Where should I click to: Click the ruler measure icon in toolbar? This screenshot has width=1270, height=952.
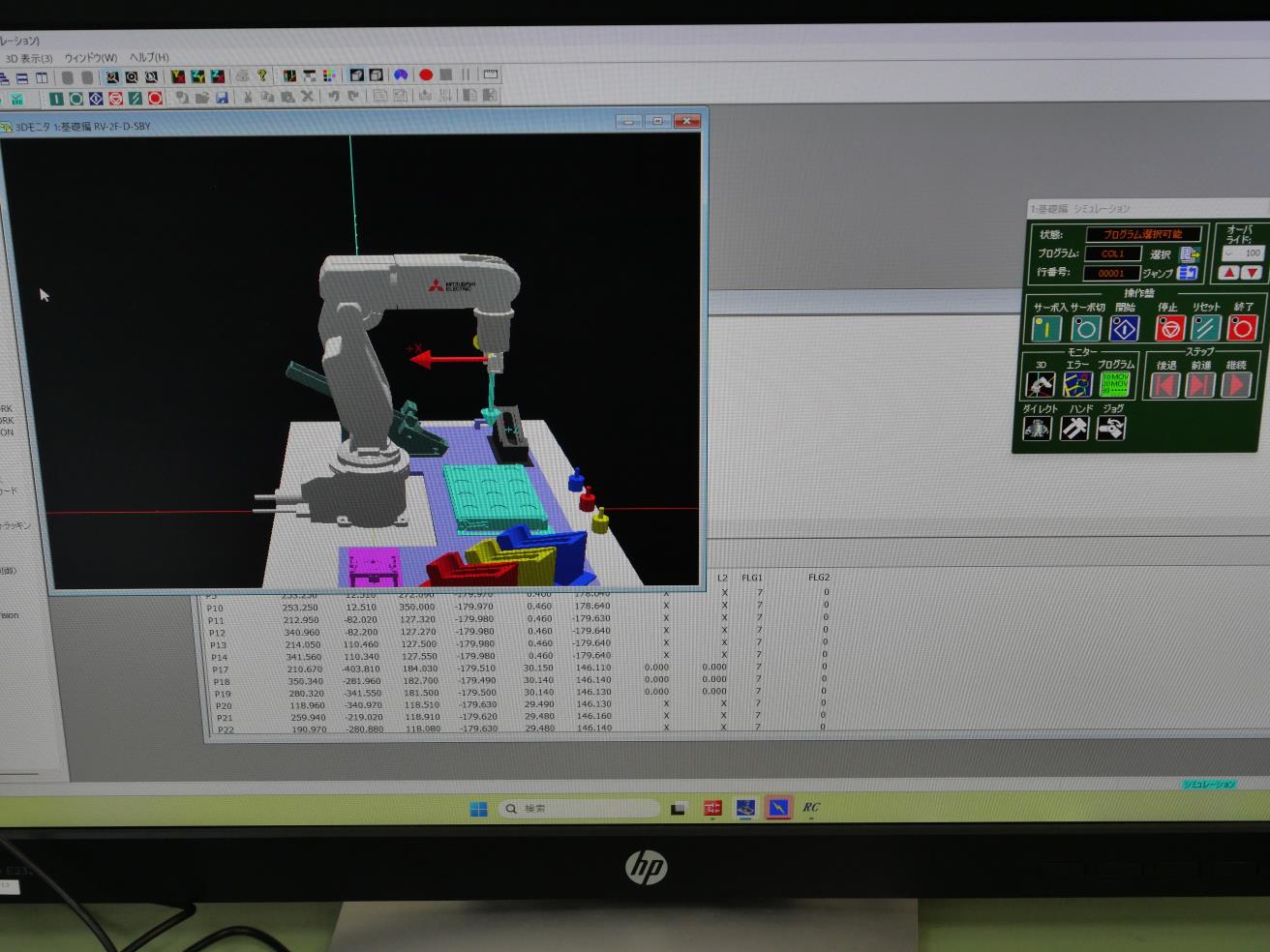(491, 74)
